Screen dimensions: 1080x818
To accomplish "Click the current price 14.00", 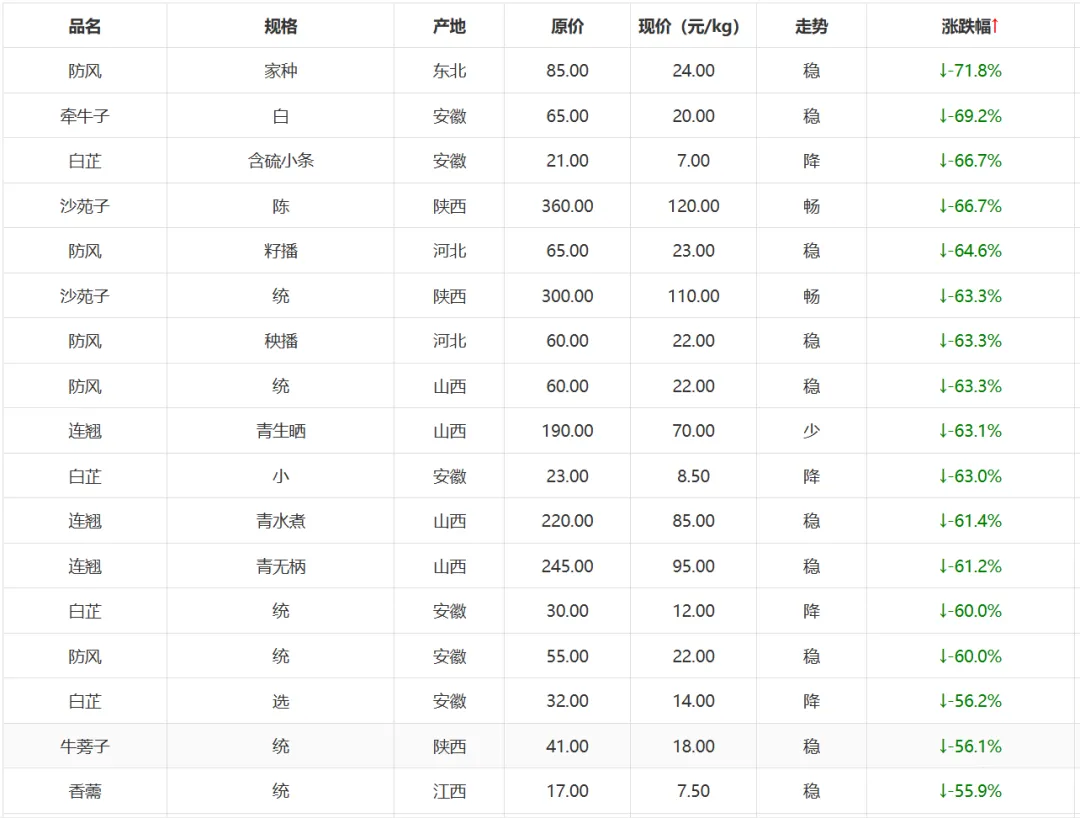I will pos(693,701).
